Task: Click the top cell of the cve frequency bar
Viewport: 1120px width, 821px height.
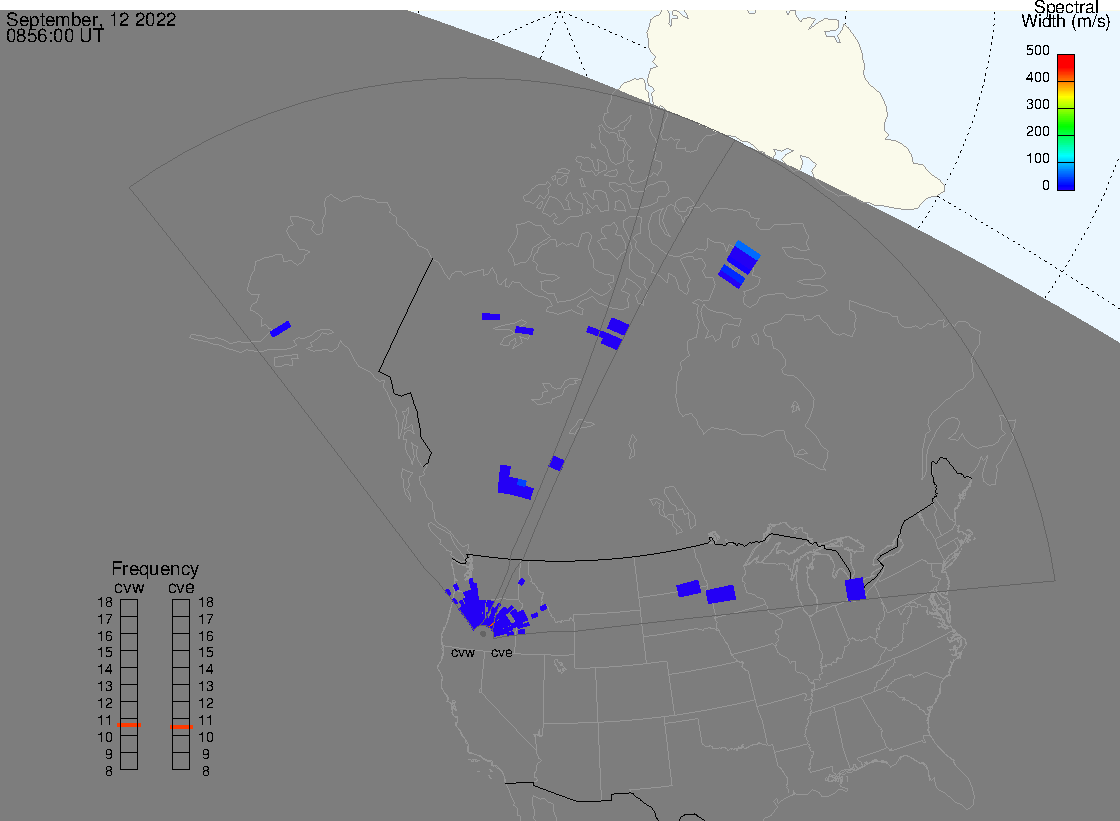Action: (x=181, y=608)
